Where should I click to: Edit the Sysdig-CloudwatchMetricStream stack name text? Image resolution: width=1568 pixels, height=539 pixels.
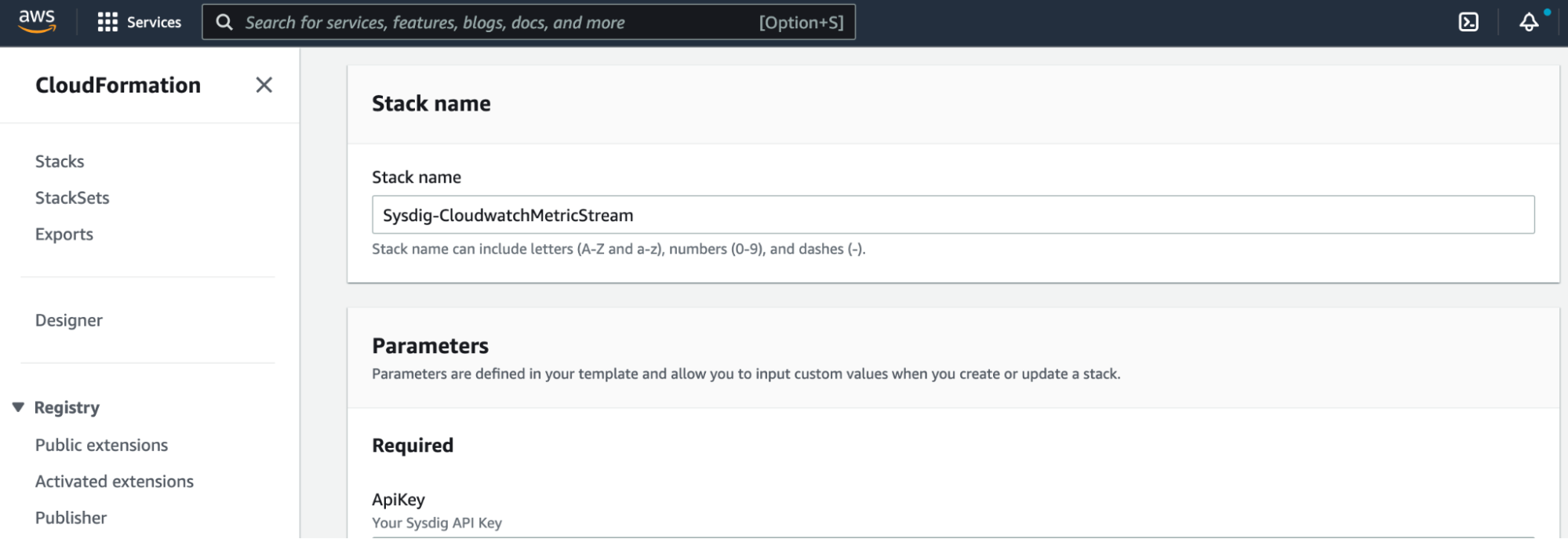[508, 214]
